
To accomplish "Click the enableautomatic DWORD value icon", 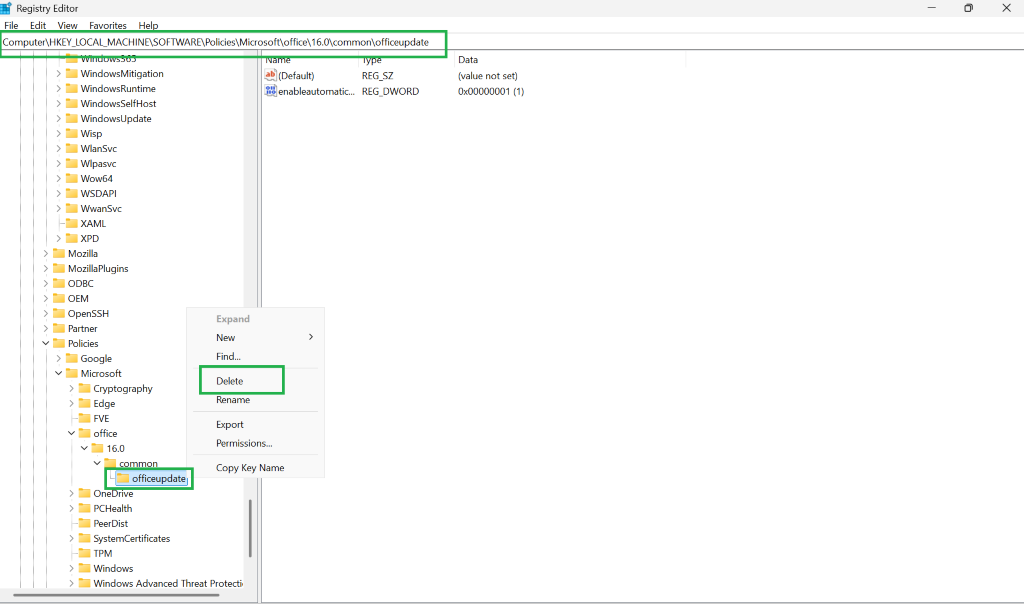I will [270, 91].
